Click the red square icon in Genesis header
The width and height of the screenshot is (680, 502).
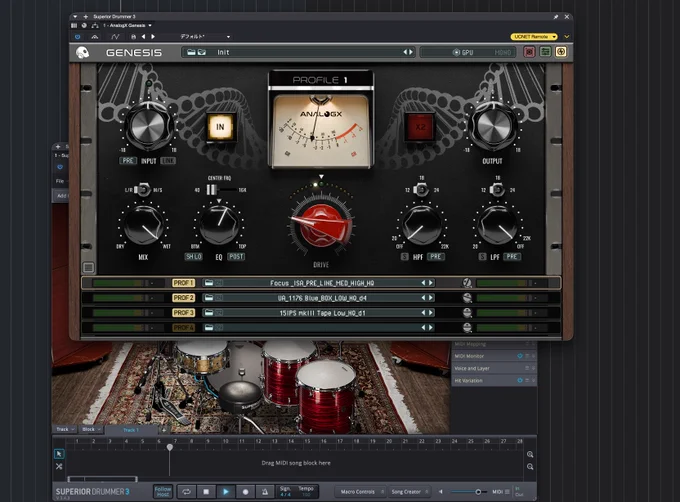pyautogui.click(x=529, y=52)
